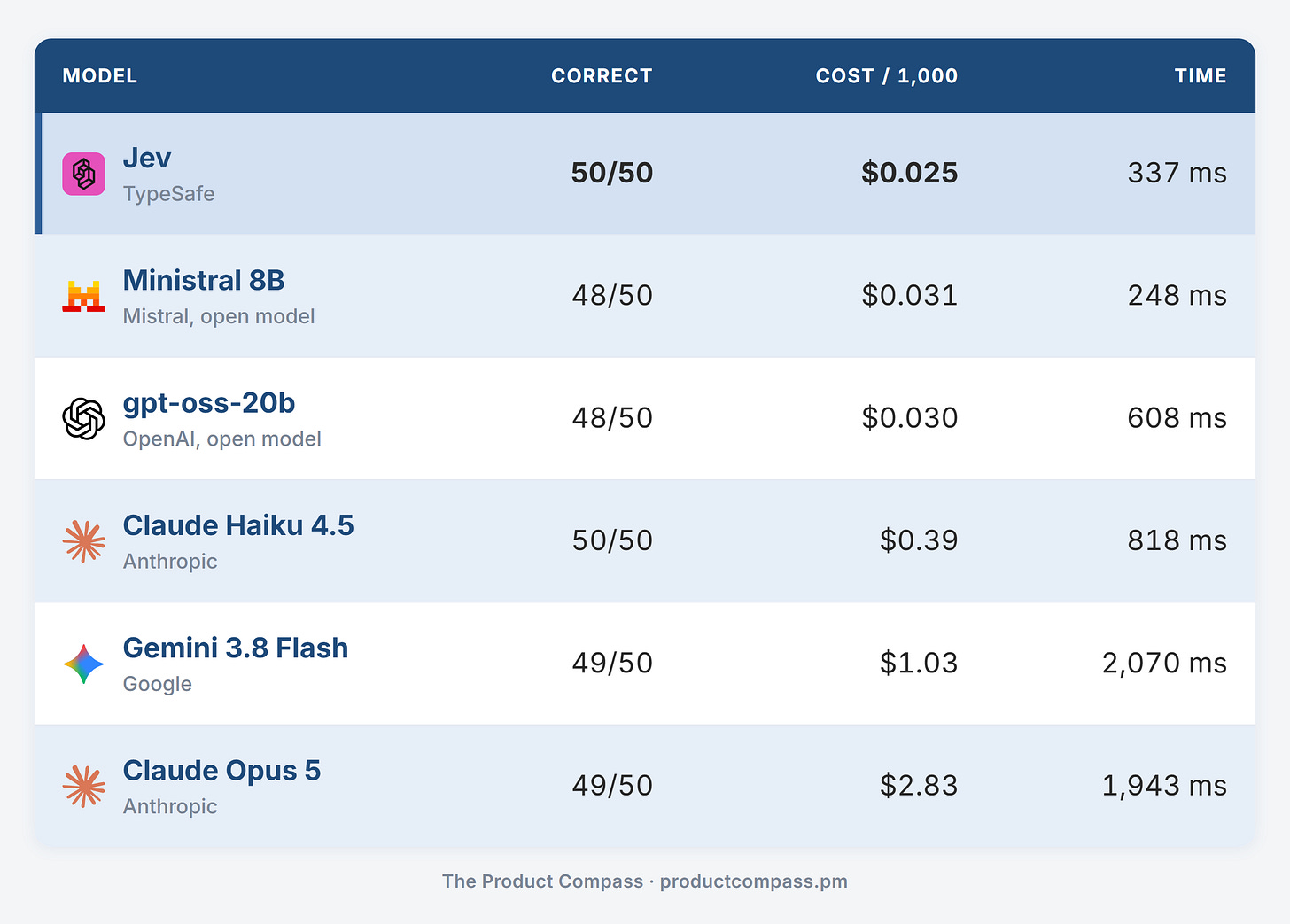Click the Claude Opus 5 title

pos(221,771)
